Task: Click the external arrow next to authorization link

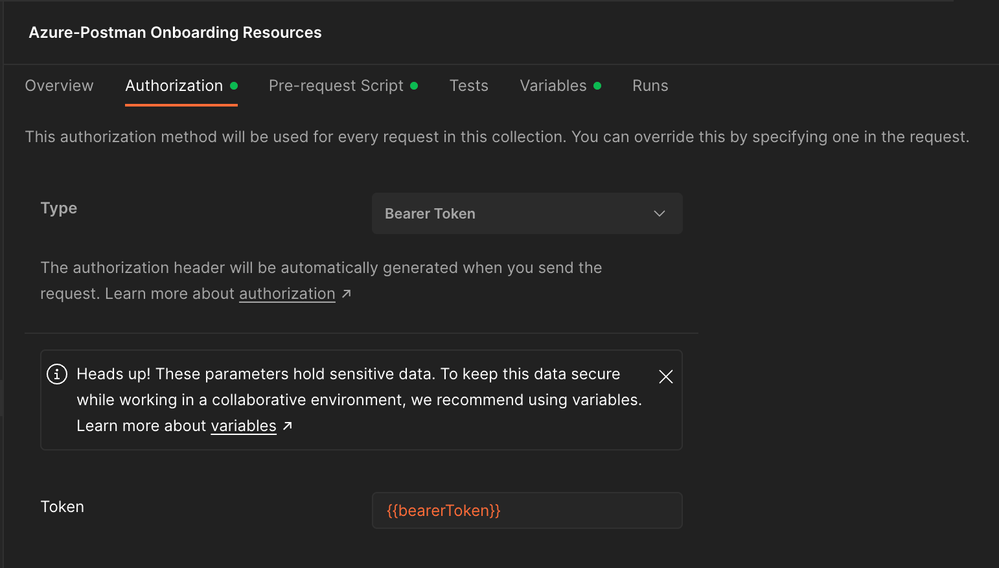Action: tap(346, 294)
